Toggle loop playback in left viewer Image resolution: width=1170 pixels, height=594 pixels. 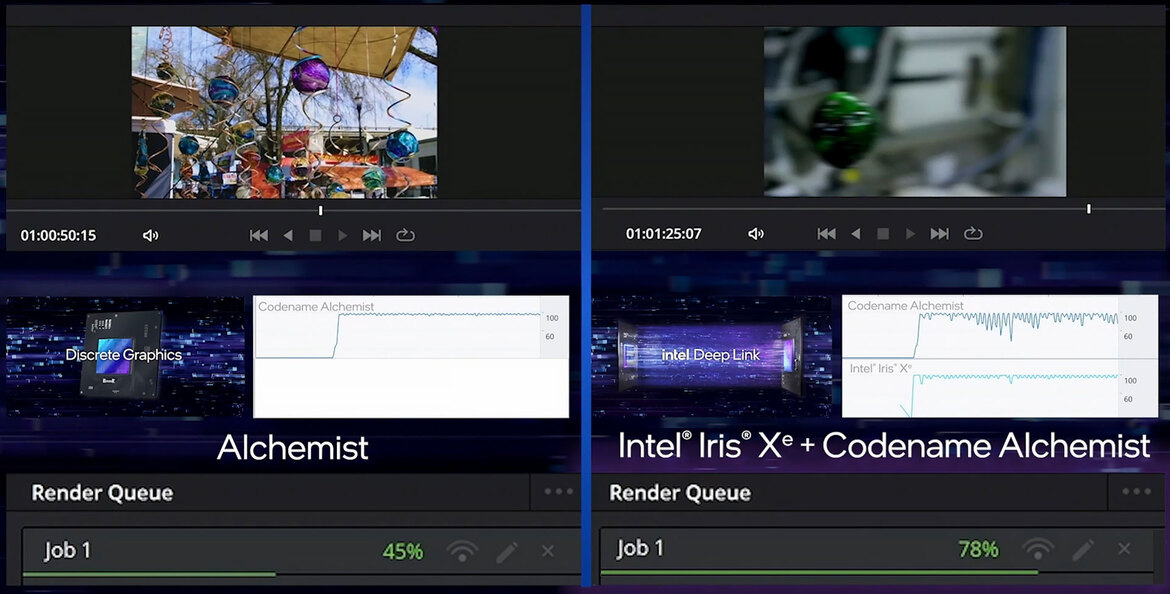pyautogui.click(x=405, y=236)
